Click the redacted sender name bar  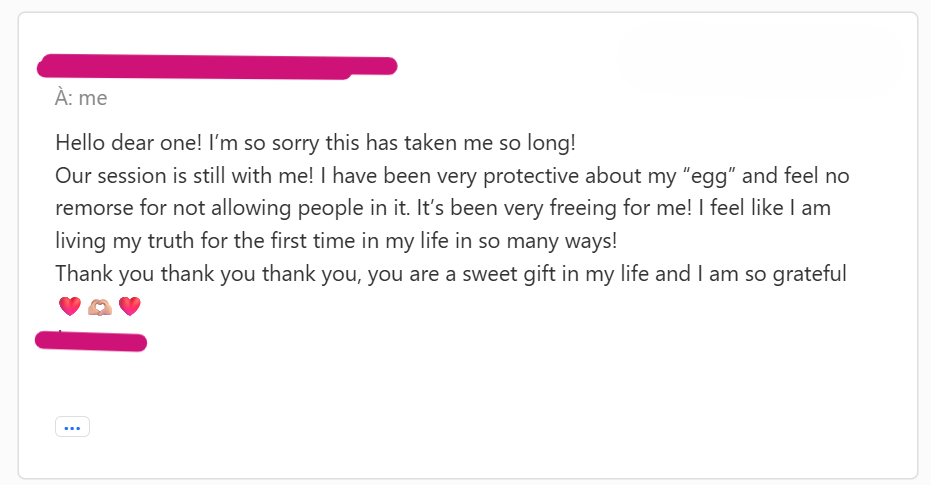(x=216, y=67)
